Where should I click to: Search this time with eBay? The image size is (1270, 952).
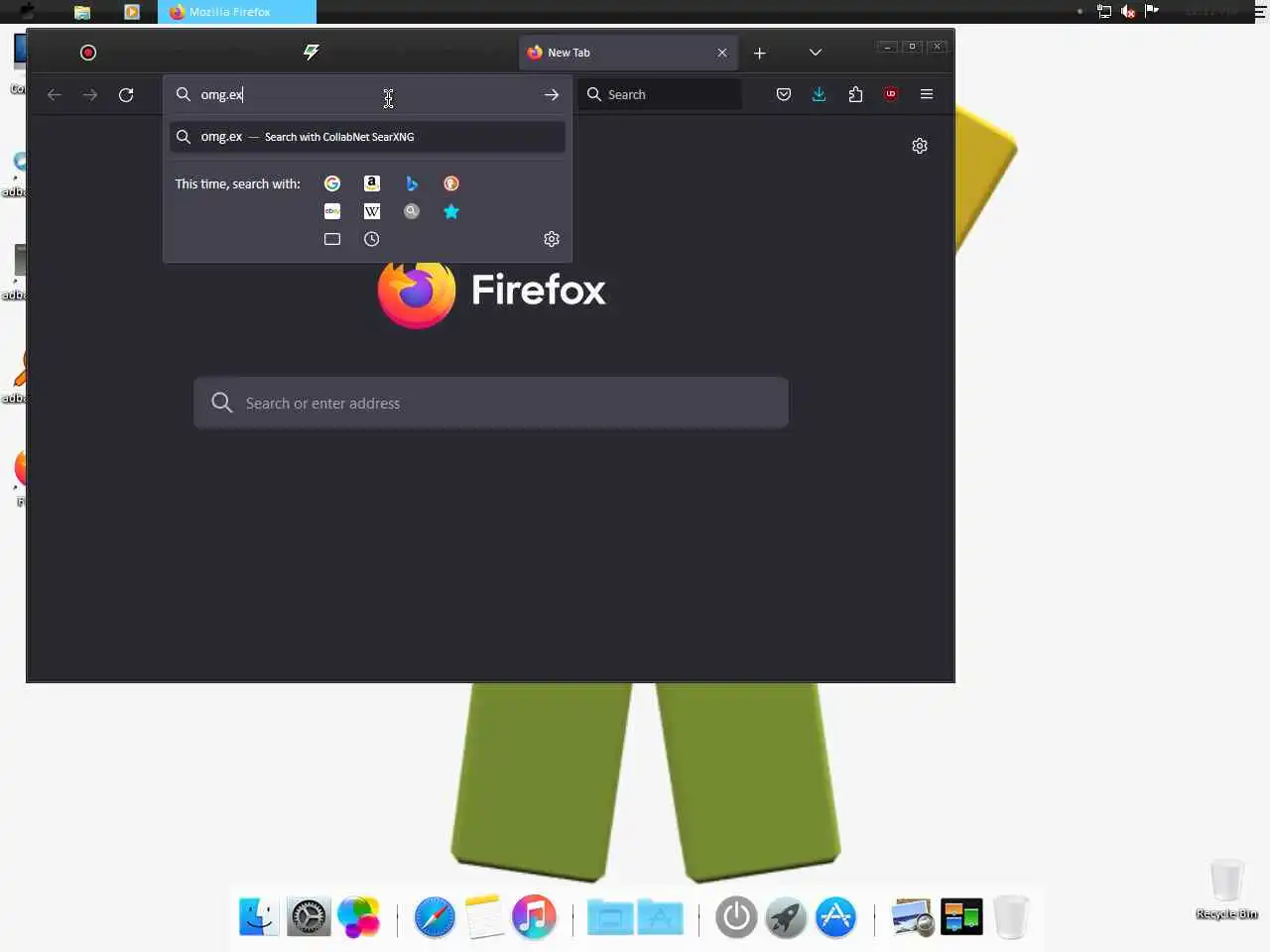point(332,211)
